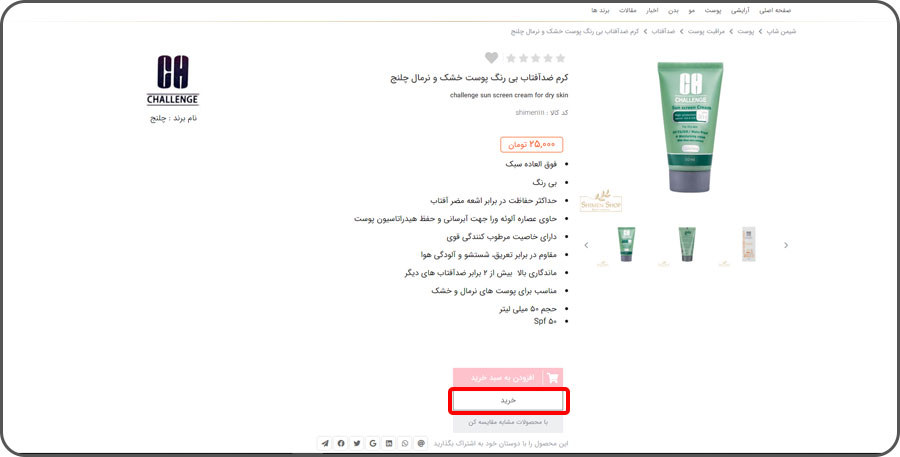
Task: Share product via LinkedIn icon
Action: tap(389, 443)
